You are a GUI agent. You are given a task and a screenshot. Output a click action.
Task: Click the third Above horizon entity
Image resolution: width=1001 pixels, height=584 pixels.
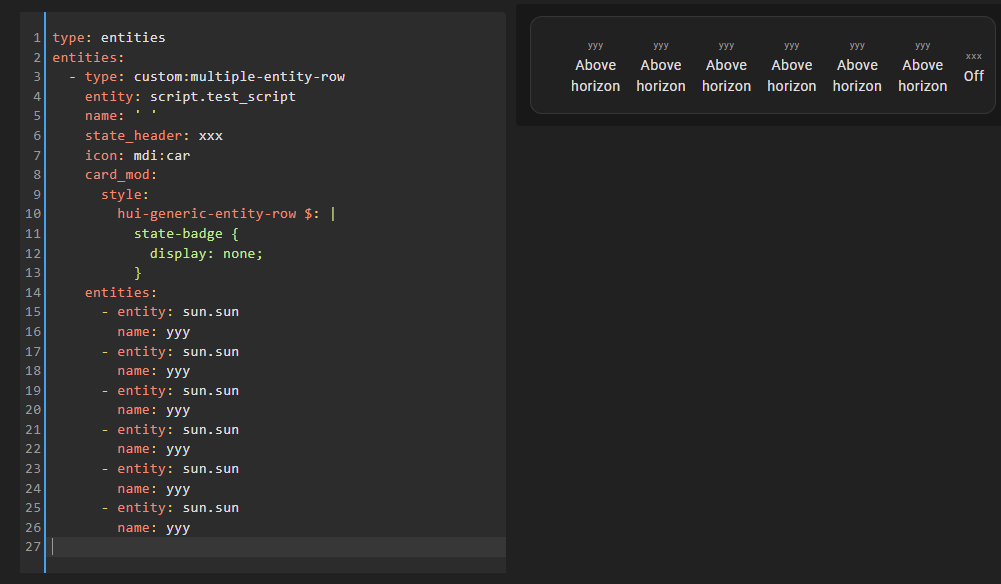tap(726, 75)
